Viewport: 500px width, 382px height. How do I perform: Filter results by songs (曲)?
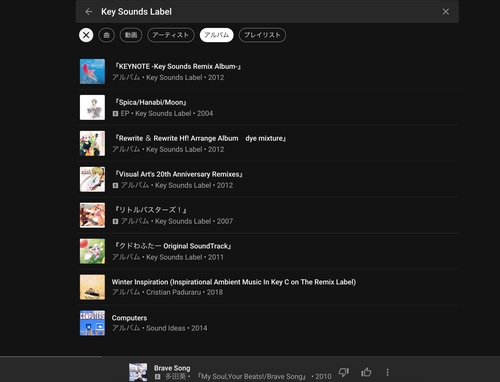107,35
